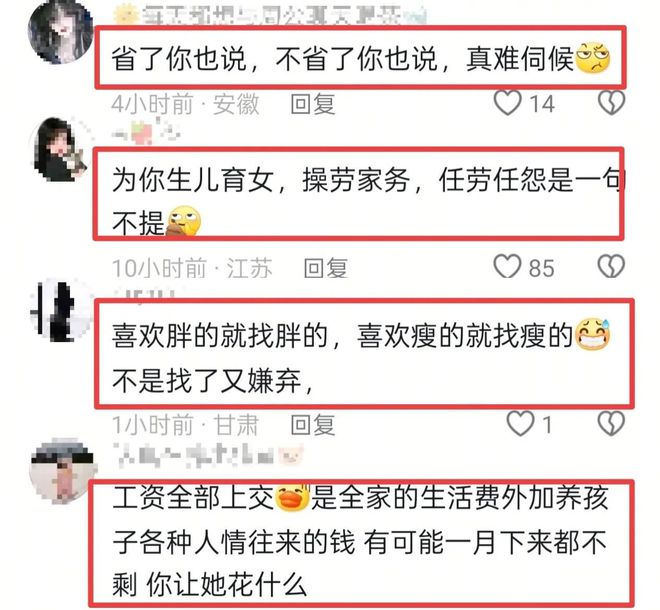Viewport: 660px width, 610px height.
Task: Select comment about 喜欢胖的就找胖的
Action: [x=365, y=354]
